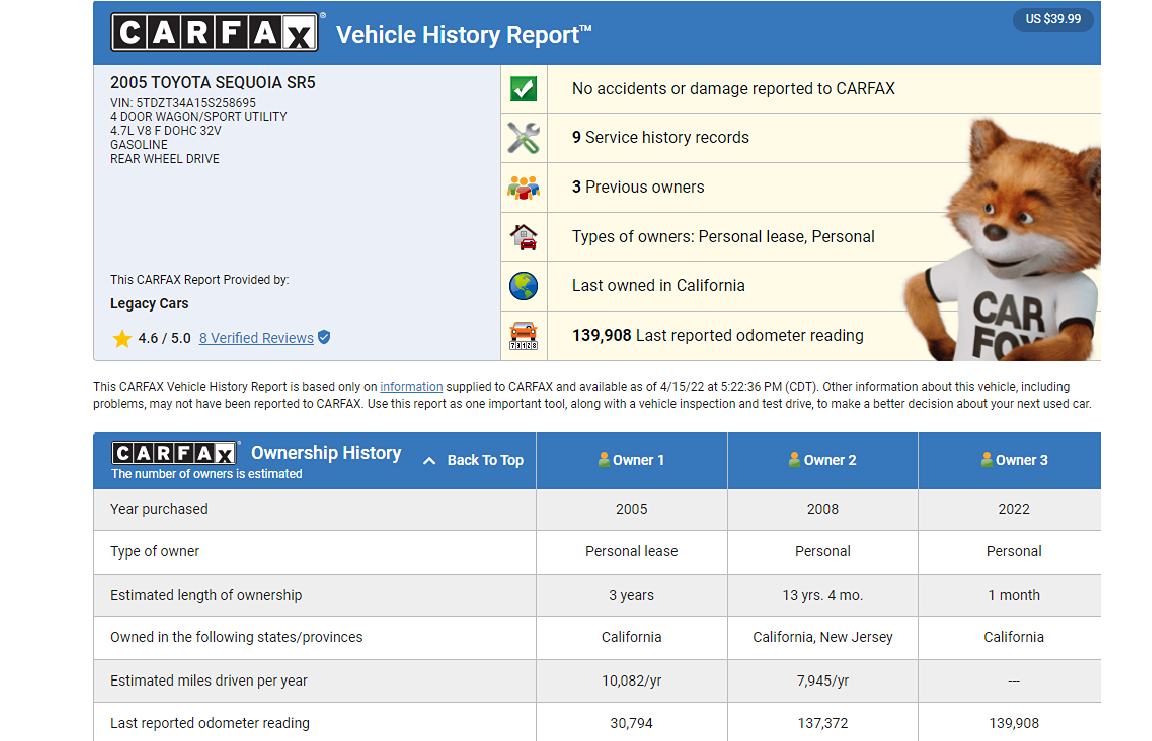Click the odometer car icon
1152x741 pixels.
(x=523, y=335)
